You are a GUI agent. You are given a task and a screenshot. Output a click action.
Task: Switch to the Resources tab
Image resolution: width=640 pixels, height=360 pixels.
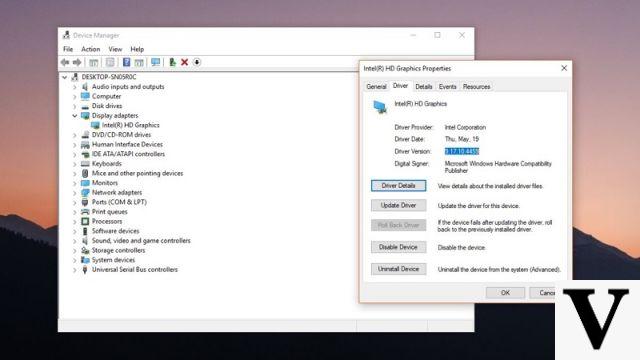pyautogui.click(x=476, y=87)
